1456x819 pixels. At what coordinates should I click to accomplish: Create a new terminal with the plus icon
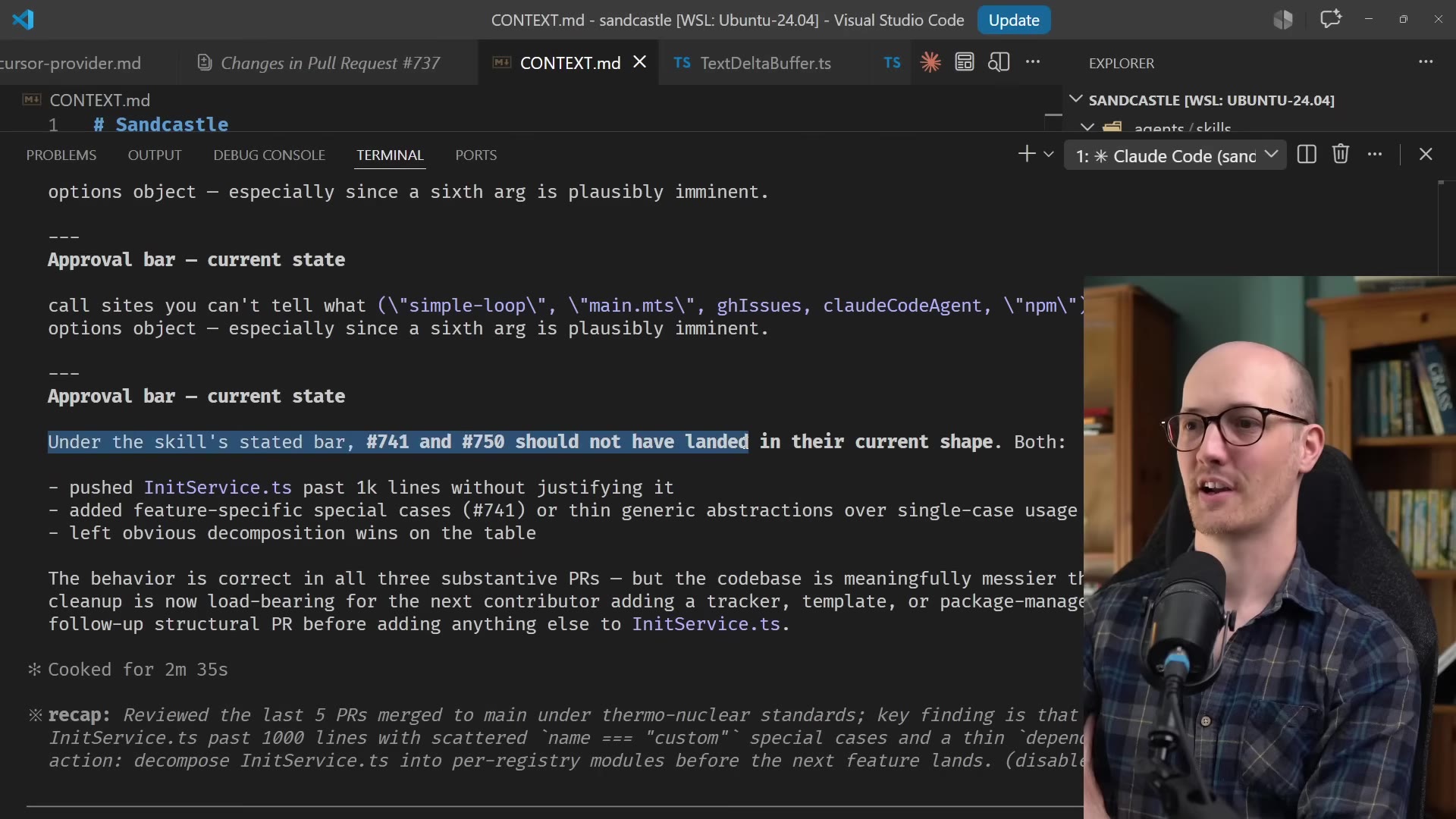1027,154
